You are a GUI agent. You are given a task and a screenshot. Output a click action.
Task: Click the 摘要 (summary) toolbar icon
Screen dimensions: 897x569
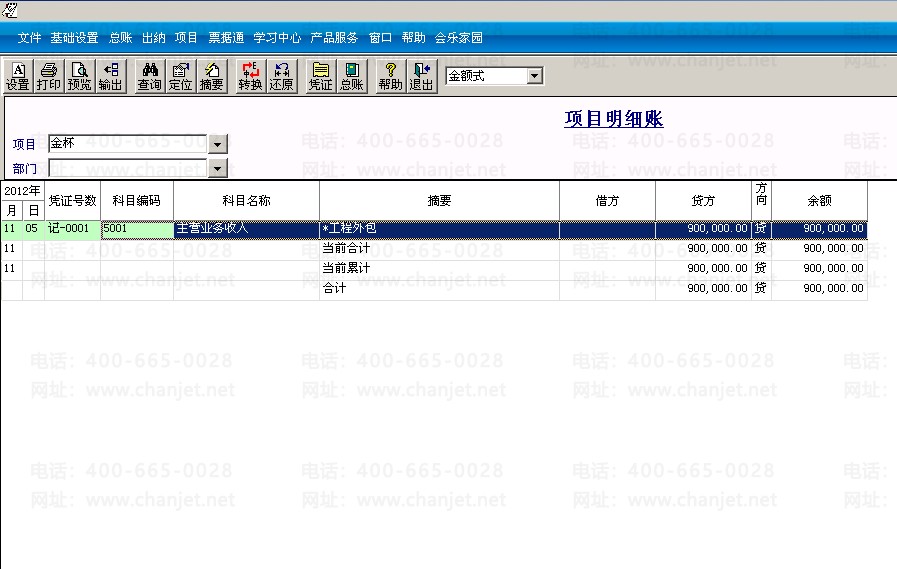(211, 76)
